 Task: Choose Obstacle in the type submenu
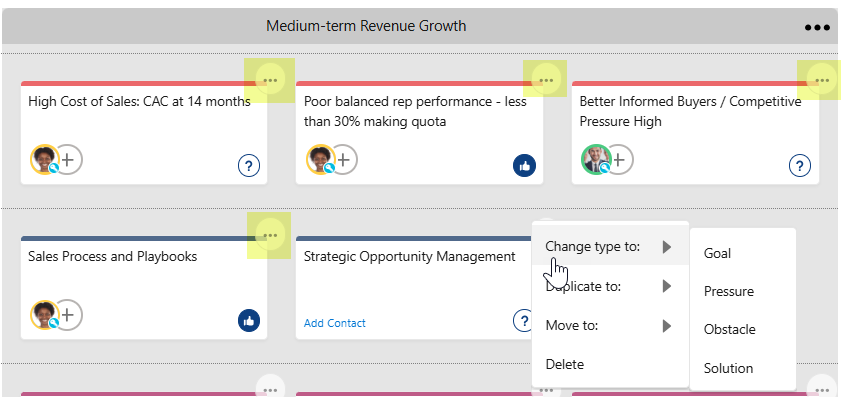[x=729, y=330]
